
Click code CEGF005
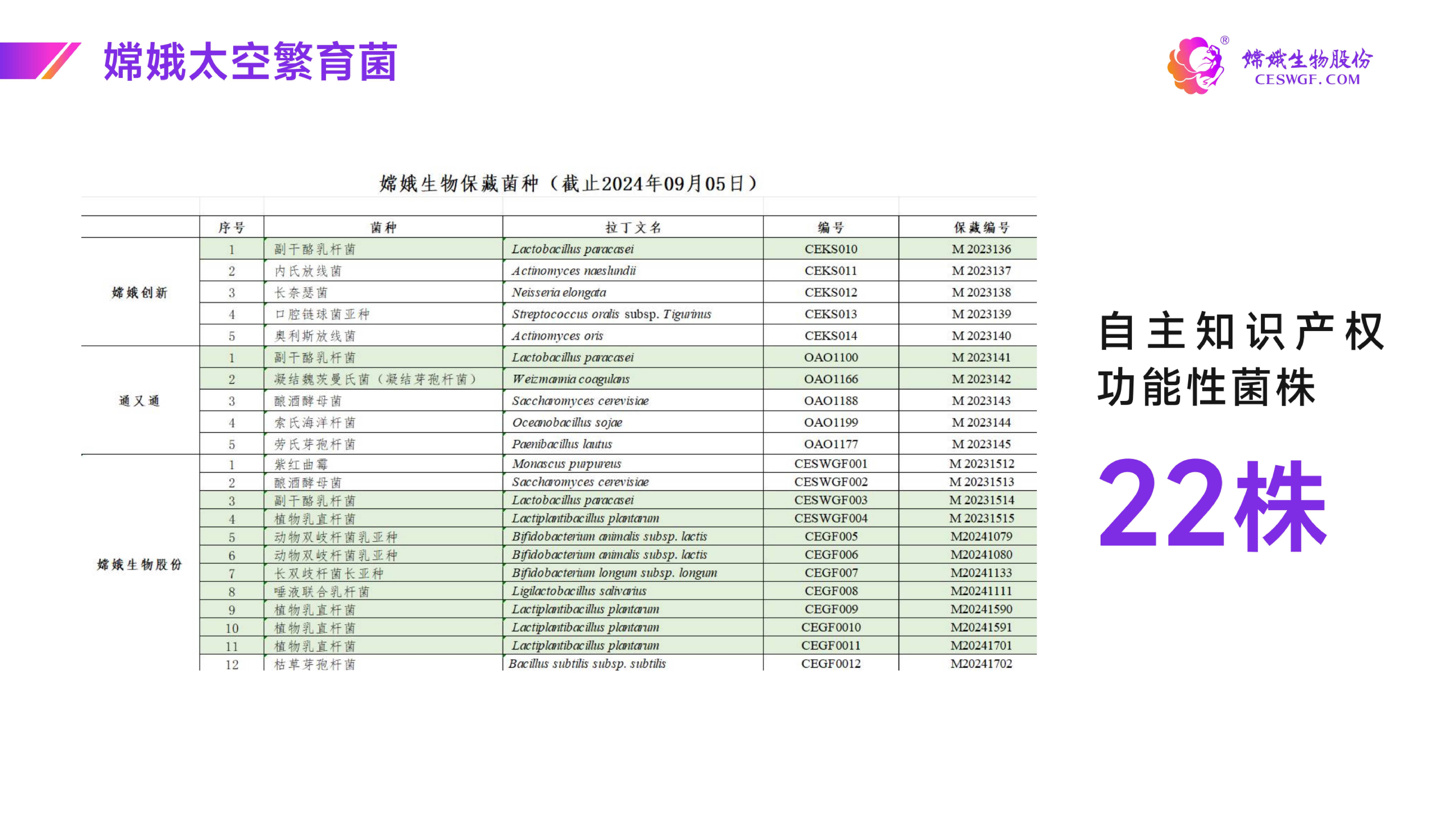pyautogui.click(x=831, y=536)
